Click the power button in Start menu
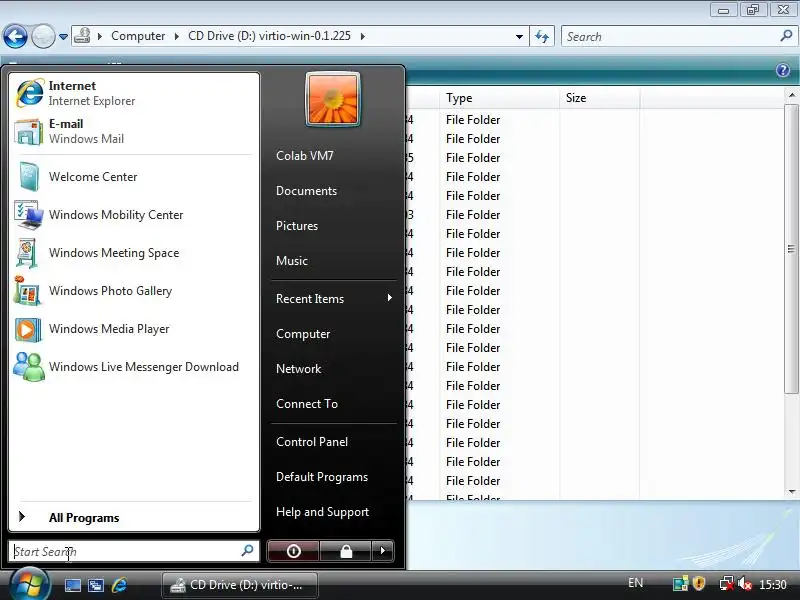800x600 pixels. point(293,551)
